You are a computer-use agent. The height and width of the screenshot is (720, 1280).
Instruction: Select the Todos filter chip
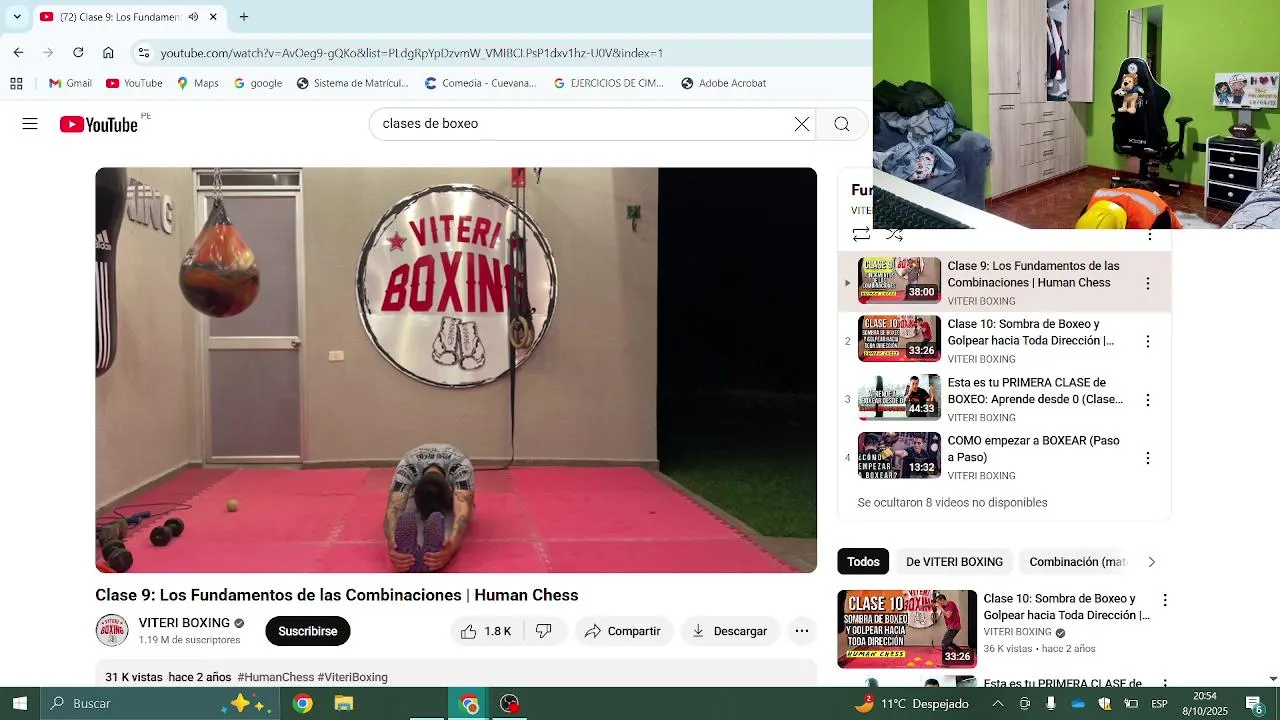[x=863, y=562]
